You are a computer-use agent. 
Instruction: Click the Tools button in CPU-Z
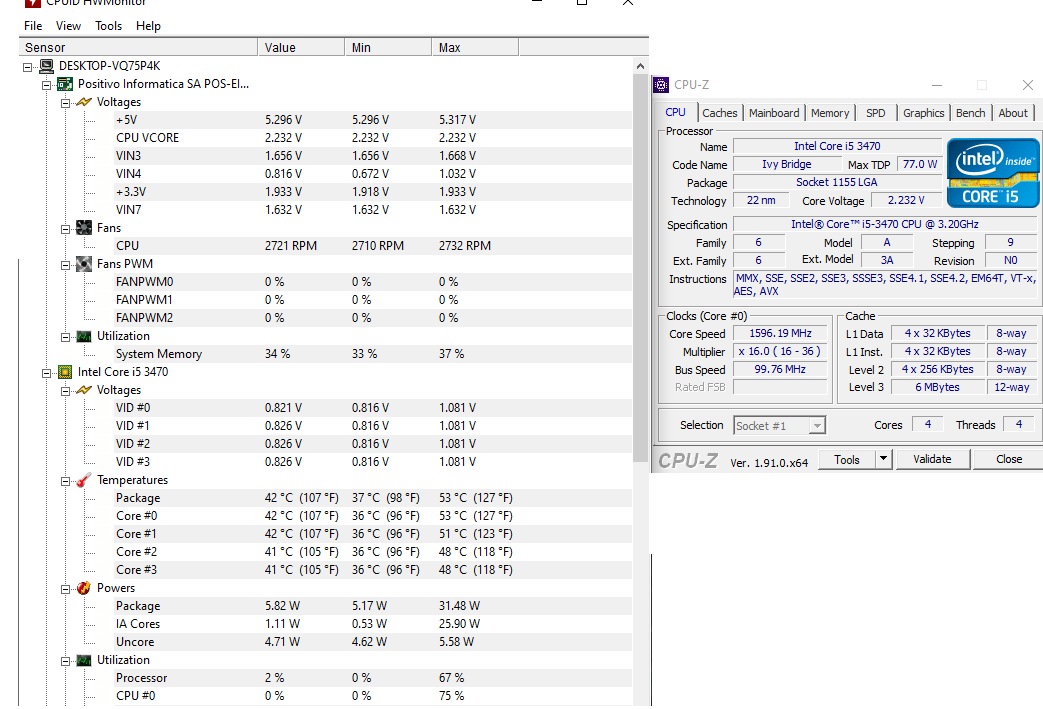click(x=846, y=460)
